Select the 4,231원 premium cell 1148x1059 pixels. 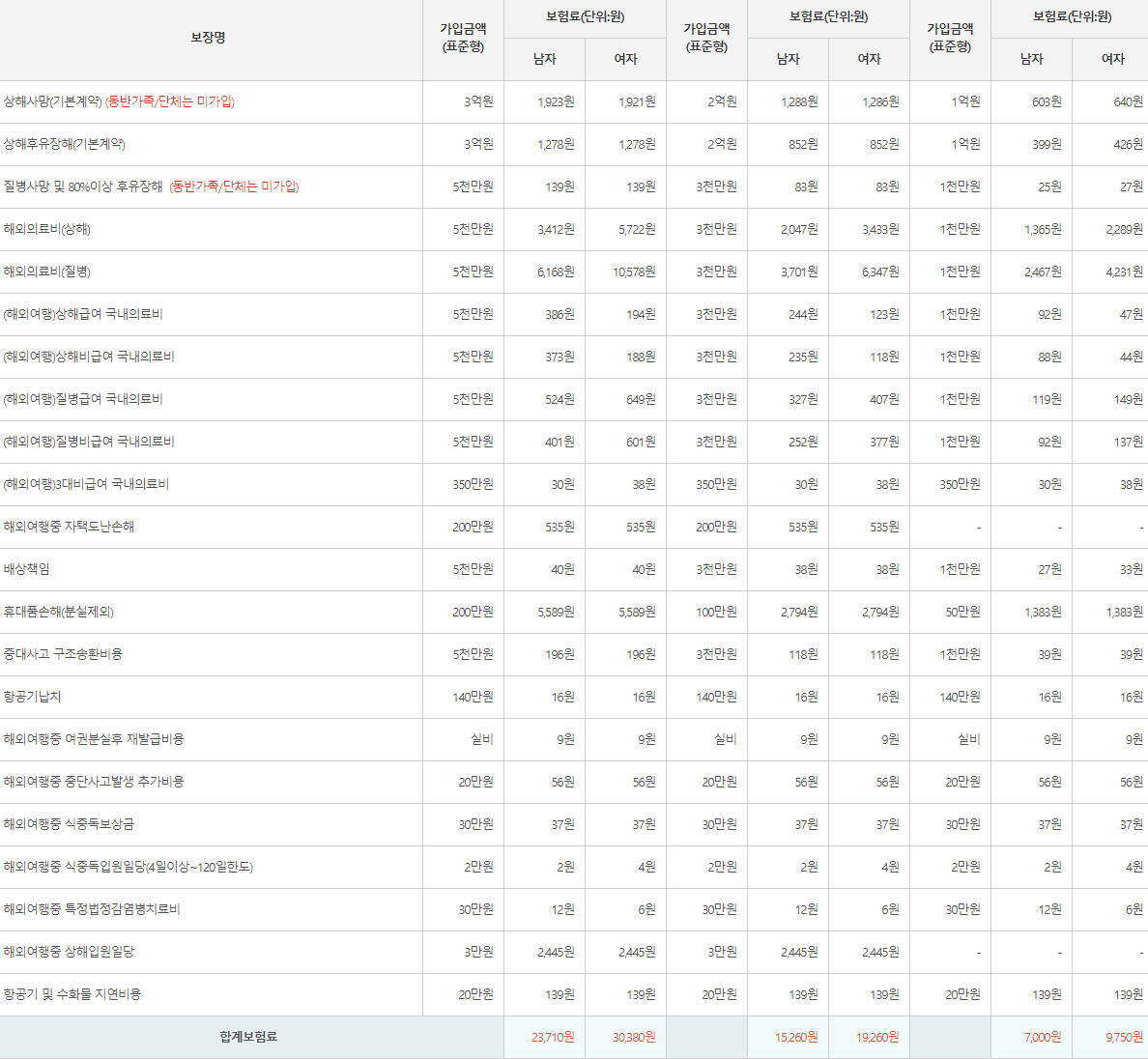[x=1125, y=272]
